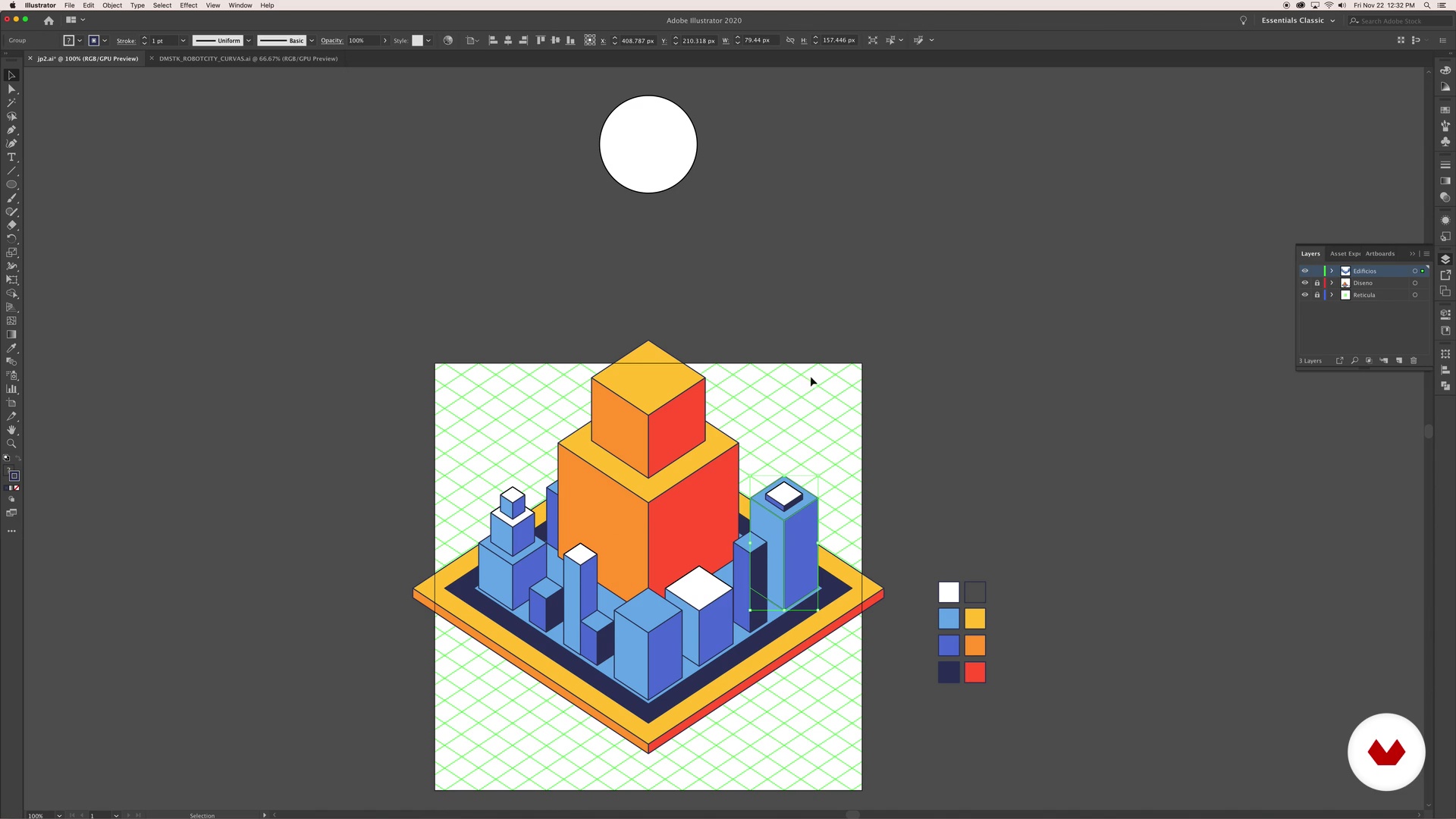The width and height of the screenshot is (1456, 819).
Task: Select the Selection (black arrow) tool
Action: [11, 75]
